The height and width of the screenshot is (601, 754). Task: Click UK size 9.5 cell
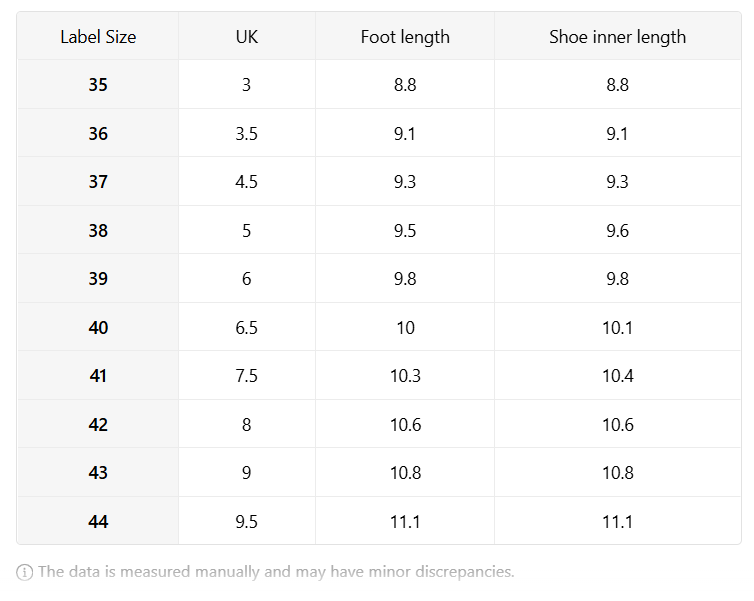pos(247,521)
